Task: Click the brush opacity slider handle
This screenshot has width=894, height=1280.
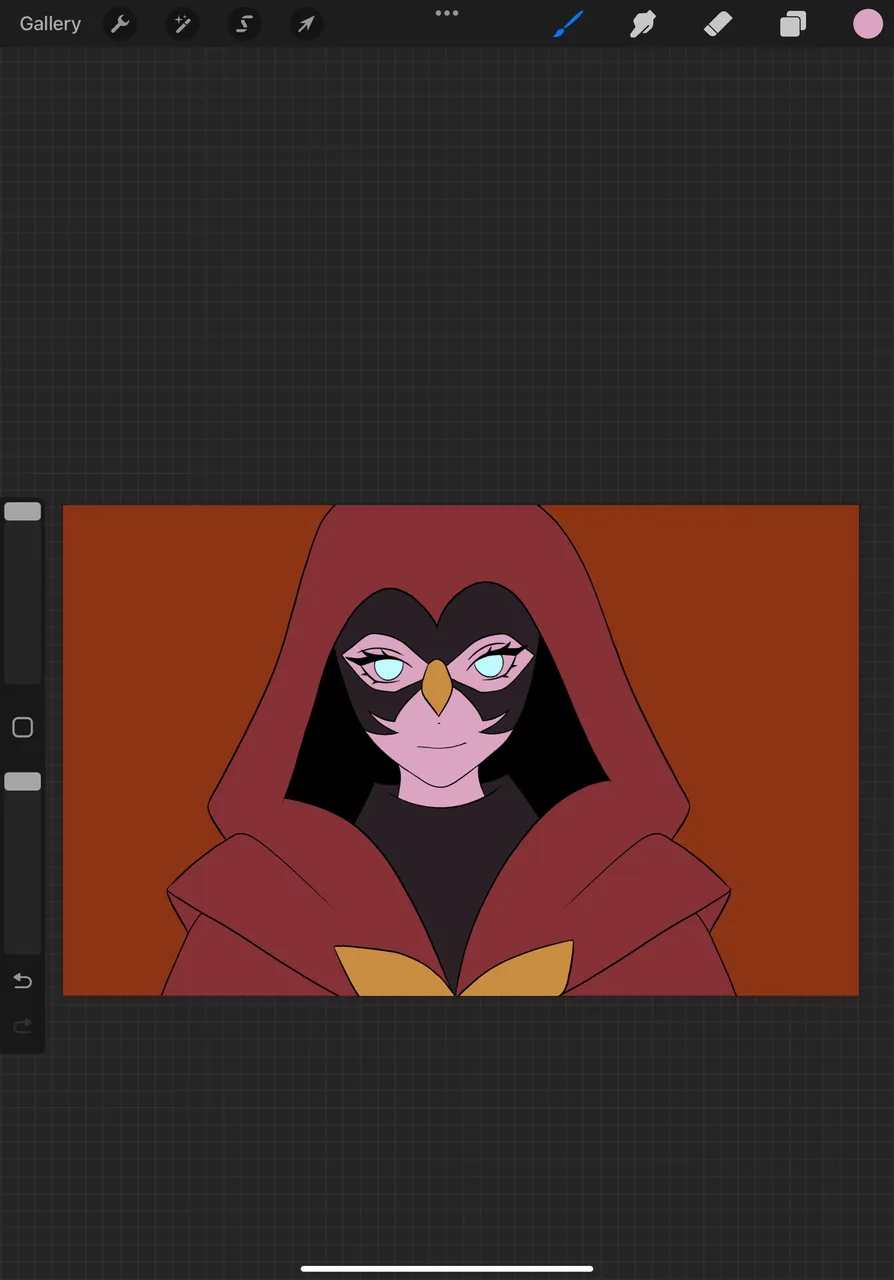Action: [x=22, y=781]
